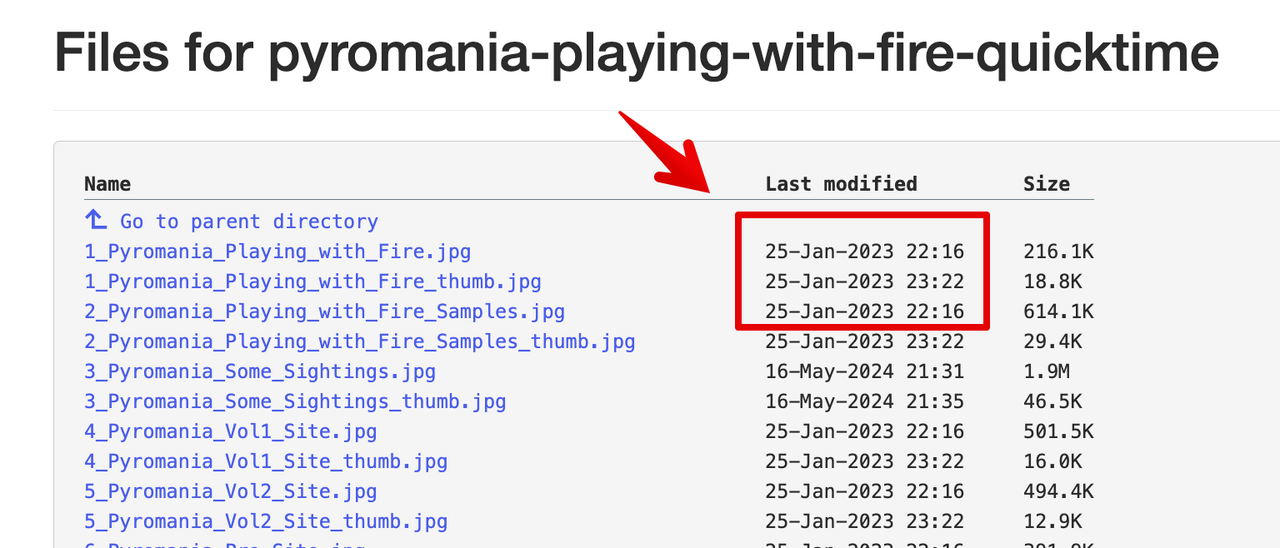
Task: Open the Go to parent directory link
Action: [249, 222]
